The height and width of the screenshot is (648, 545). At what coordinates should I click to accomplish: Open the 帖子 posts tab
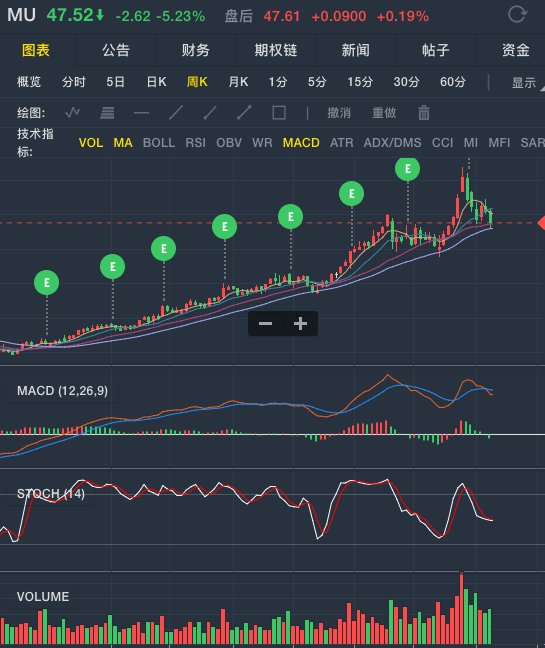click(436, 50)
